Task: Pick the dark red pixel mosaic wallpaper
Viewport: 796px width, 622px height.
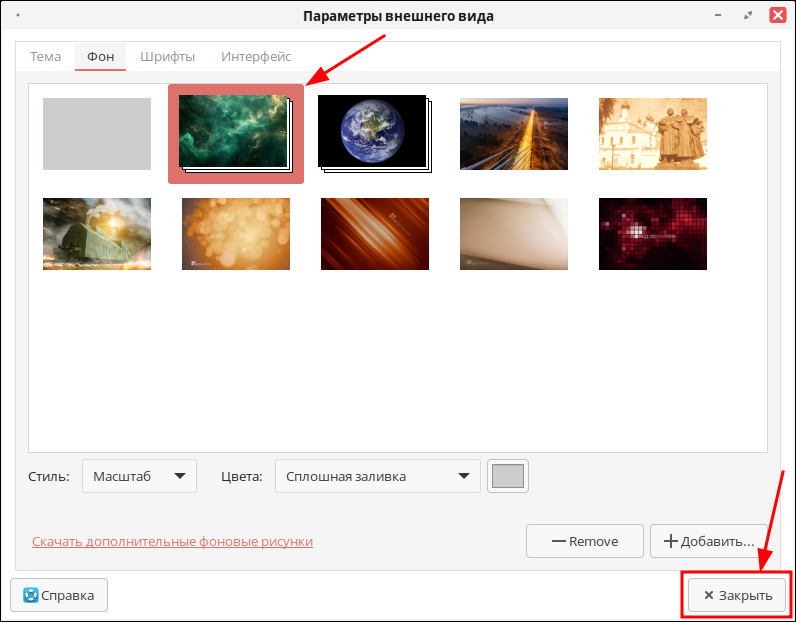Action: 652,234
